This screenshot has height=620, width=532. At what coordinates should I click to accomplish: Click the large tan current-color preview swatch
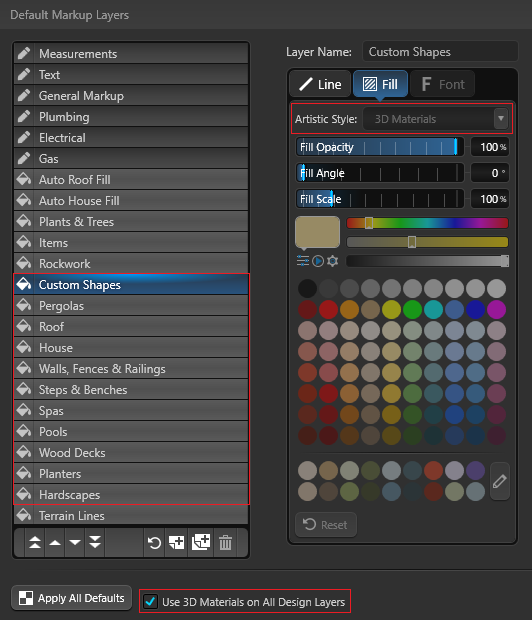(317, 232)
